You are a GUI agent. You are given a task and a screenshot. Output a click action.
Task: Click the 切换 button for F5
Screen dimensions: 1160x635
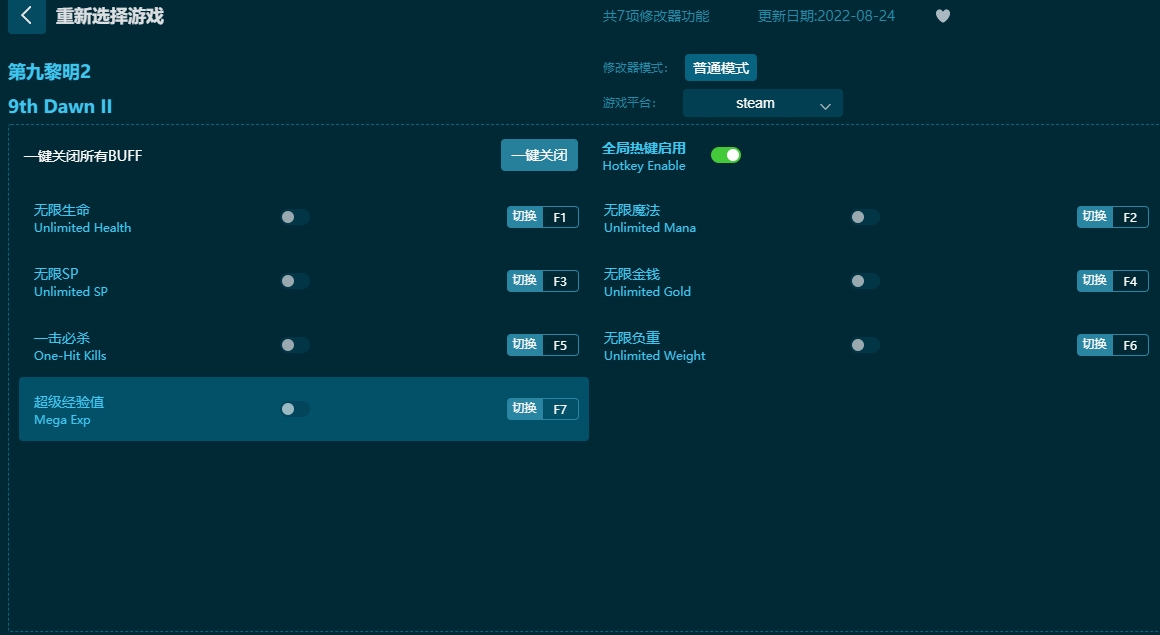(x=525, y=345)
